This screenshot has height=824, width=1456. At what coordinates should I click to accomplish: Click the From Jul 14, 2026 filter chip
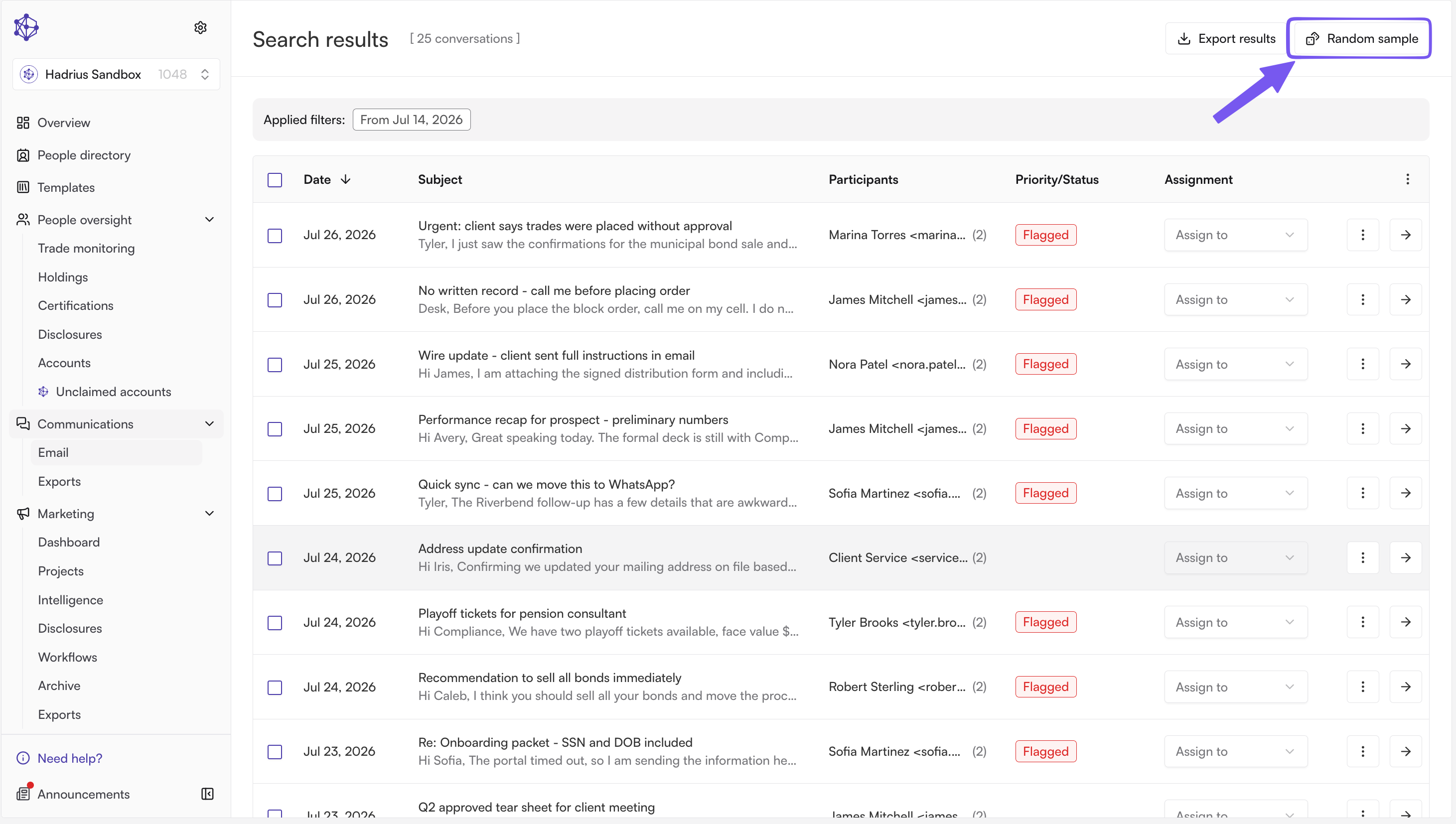click(x=412, y=120)
